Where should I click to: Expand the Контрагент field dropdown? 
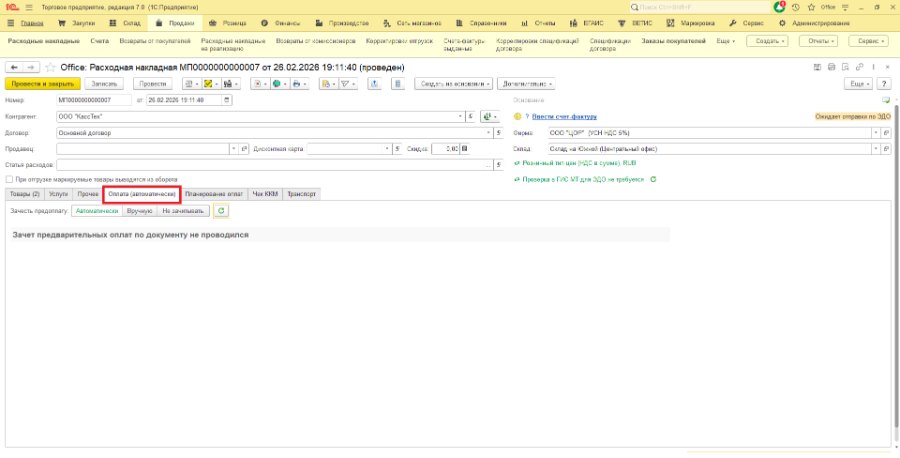[460, 117]
